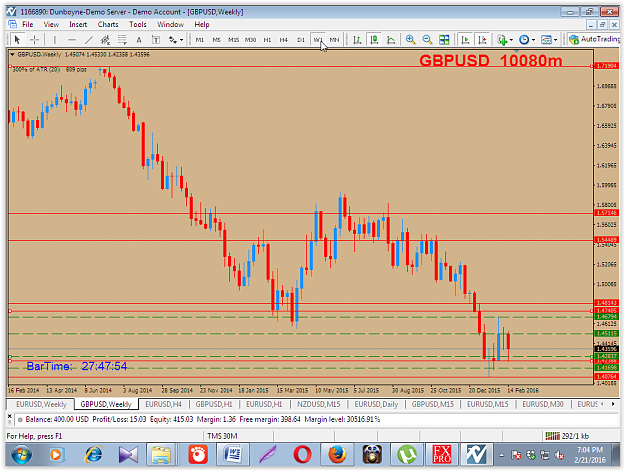Viewport: 625px width, 471px height.
Task: Add a text label tool
Action: pos(156,39)
